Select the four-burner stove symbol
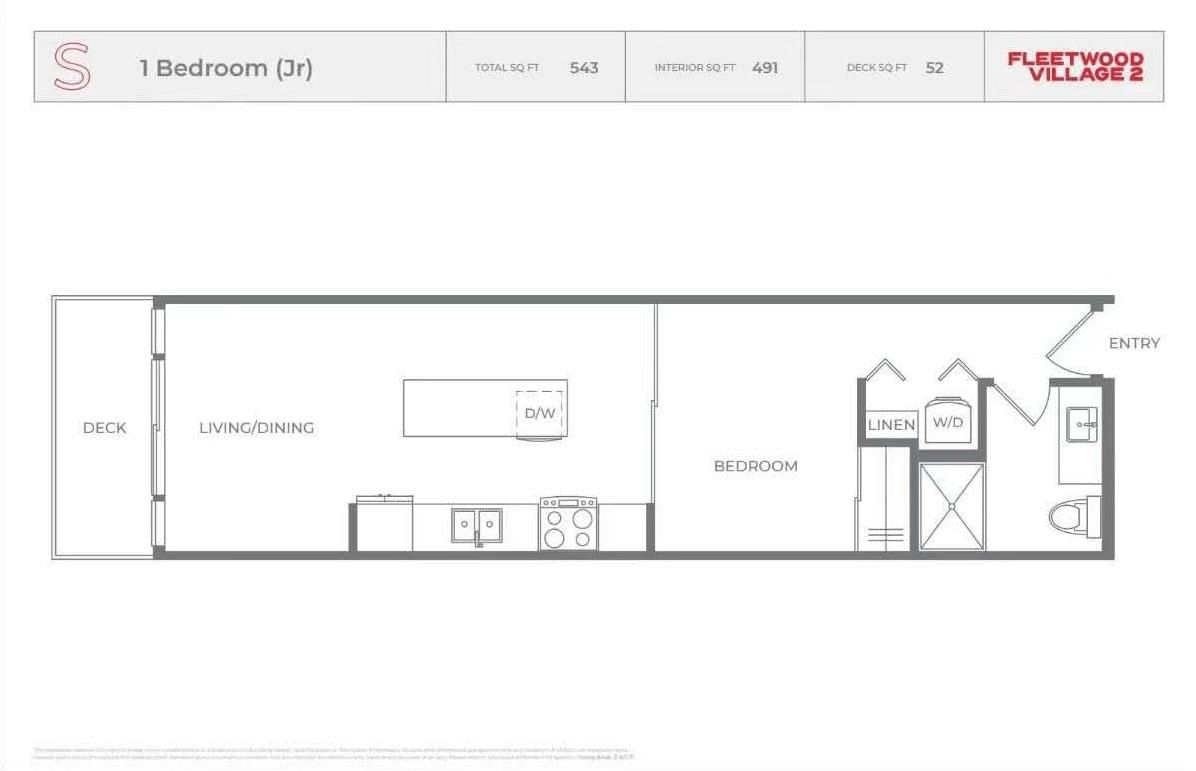Screen dimensions: 1196x771 [x=568, y=524]
